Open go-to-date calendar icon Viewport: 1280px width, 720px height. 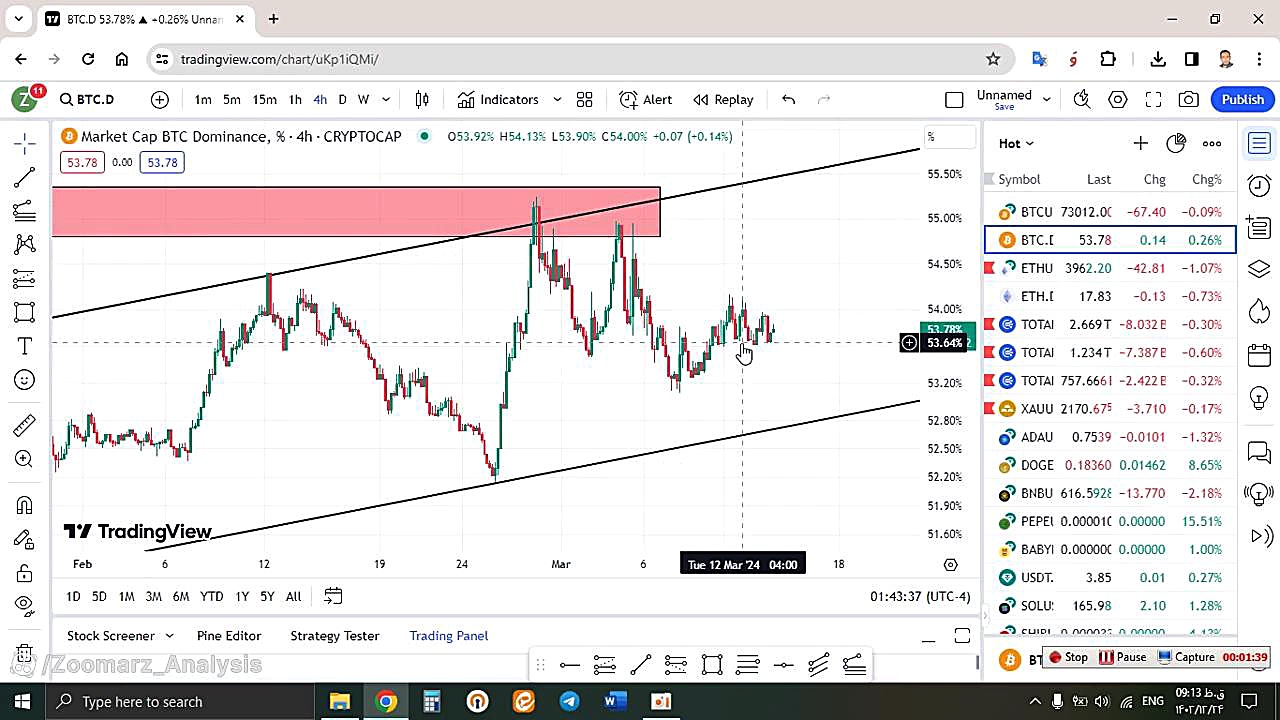pos(333,596)
